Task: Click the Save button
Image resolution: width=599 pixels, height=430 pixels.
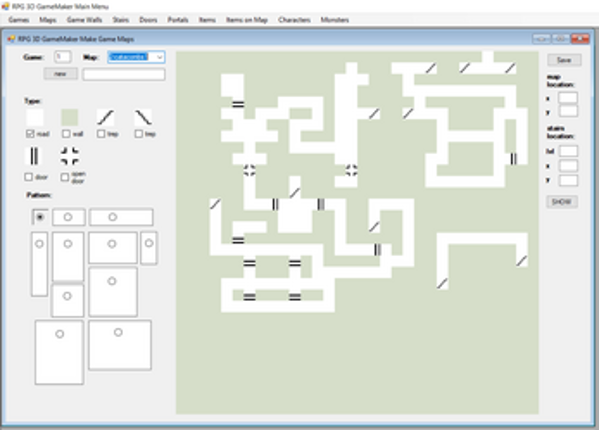Action: [x=564, y=60]
